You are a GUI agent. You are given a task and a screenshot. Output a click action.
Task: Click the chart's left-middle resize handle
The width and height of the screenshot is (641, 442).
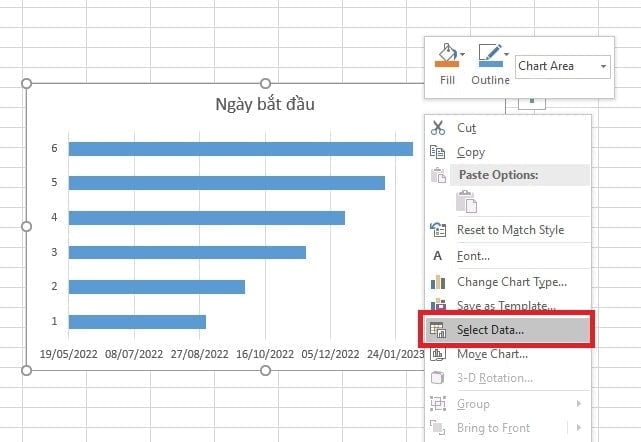[x=27, y=226]
